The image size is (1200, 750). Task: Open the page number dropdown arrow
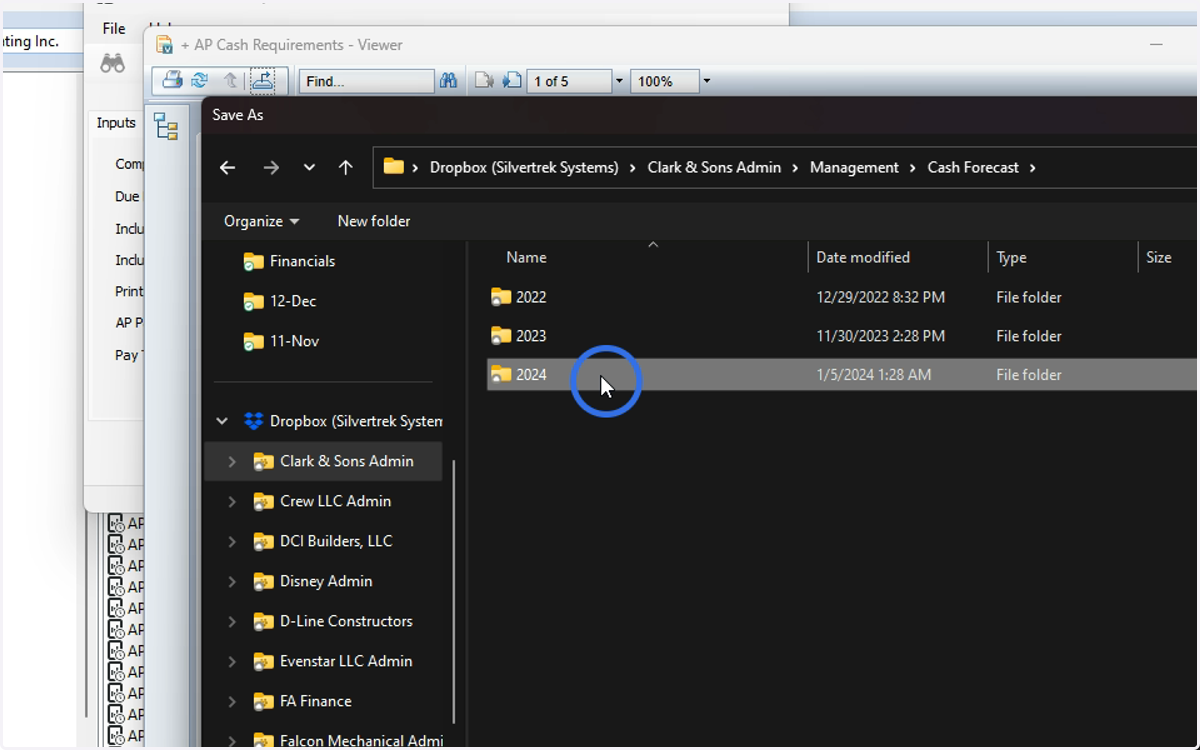click(x=619, y=81)
